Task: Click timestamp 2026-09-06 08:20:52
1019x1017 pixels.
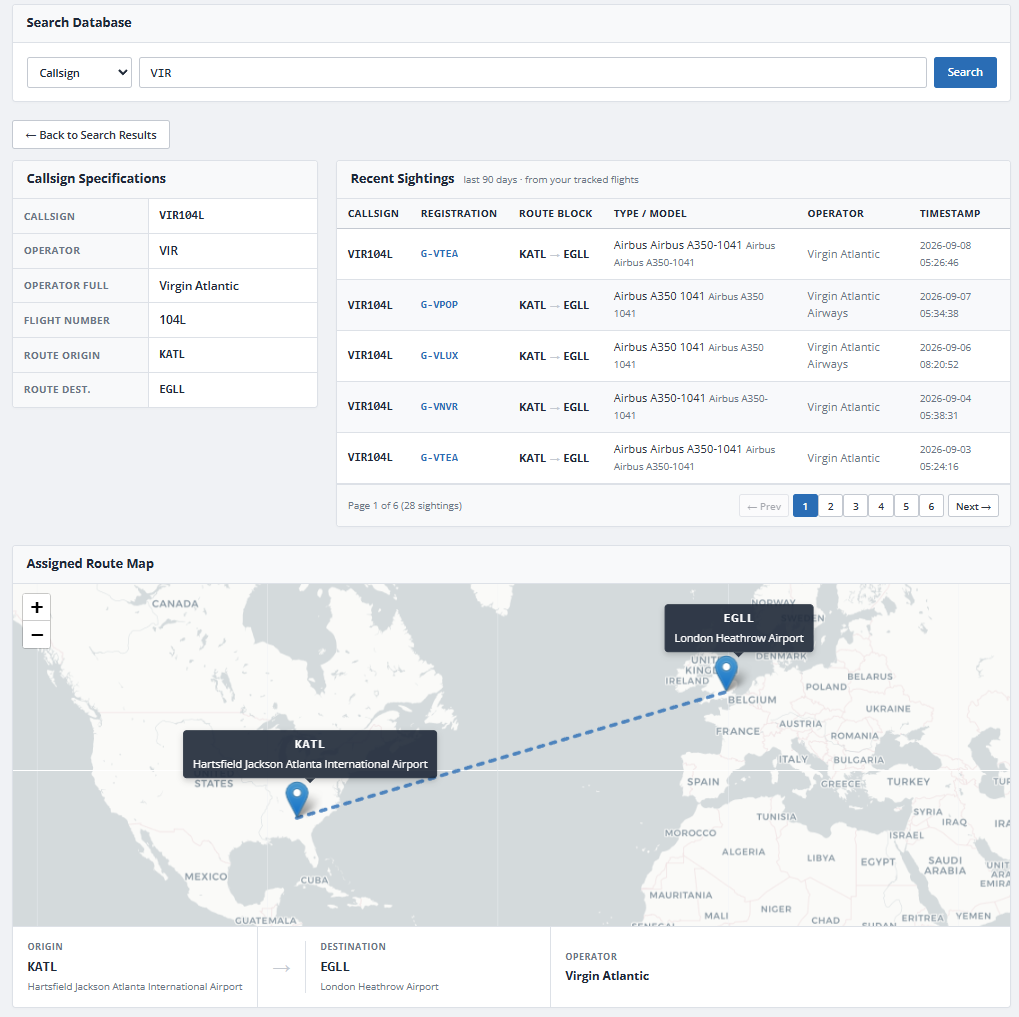Action: 946,355
